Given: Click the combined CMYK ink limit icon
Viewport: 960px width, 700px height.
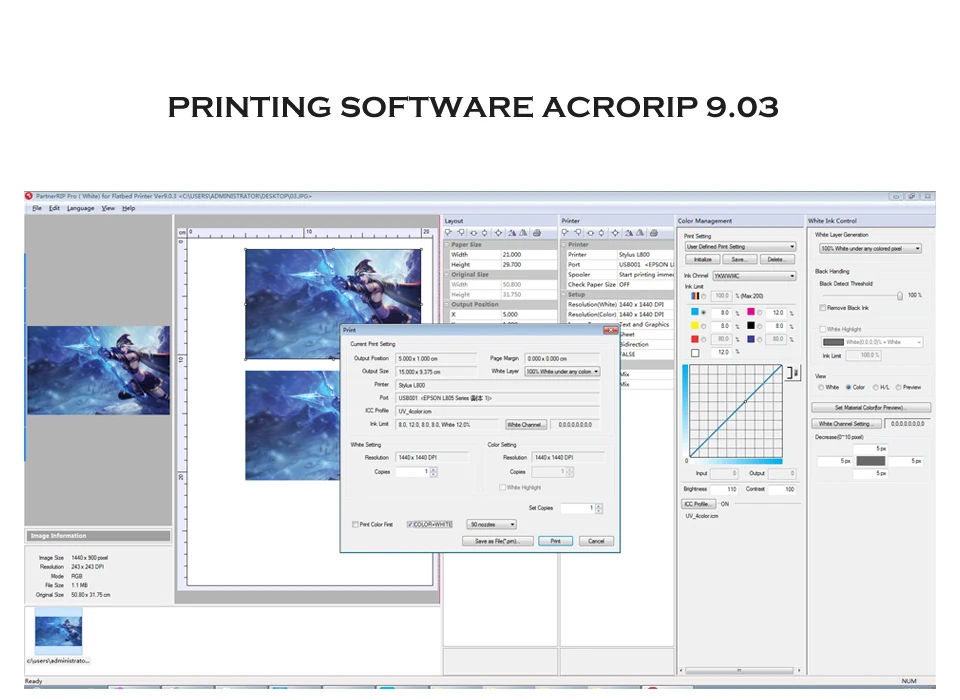Looking at the screenshot, I should 695,296.
